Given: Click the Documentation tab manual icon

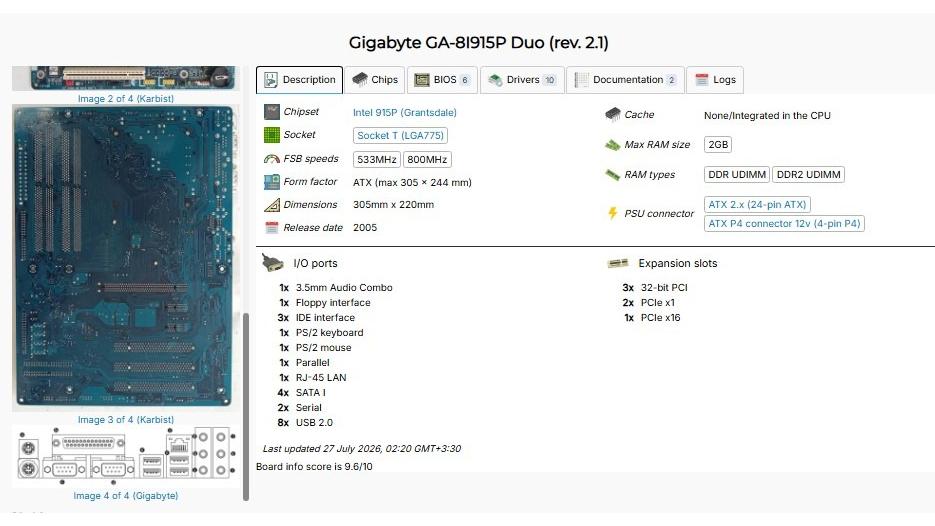Looking at the screenshot, I should tap(581, 80).
